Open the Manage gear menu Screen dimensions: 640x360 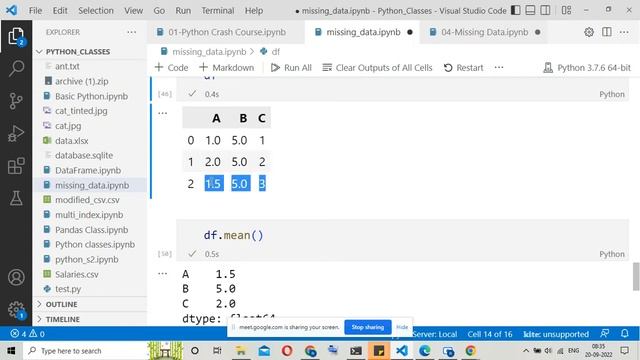16,310
